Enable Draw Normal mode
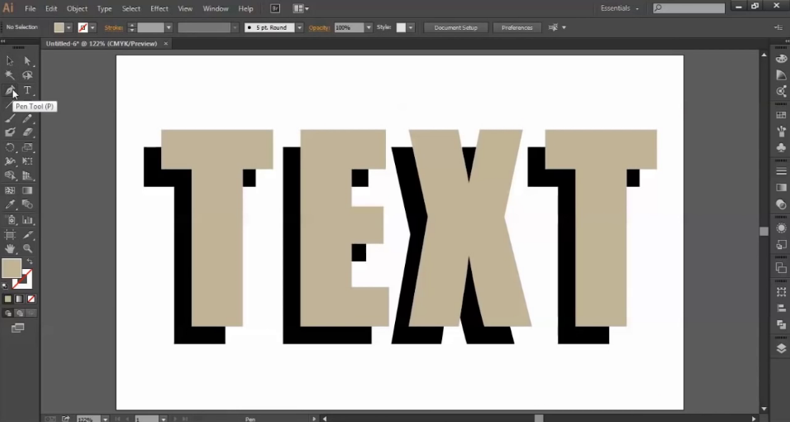Image resolution: width=790 pixels, height=422 pixels. pos(8,313)
